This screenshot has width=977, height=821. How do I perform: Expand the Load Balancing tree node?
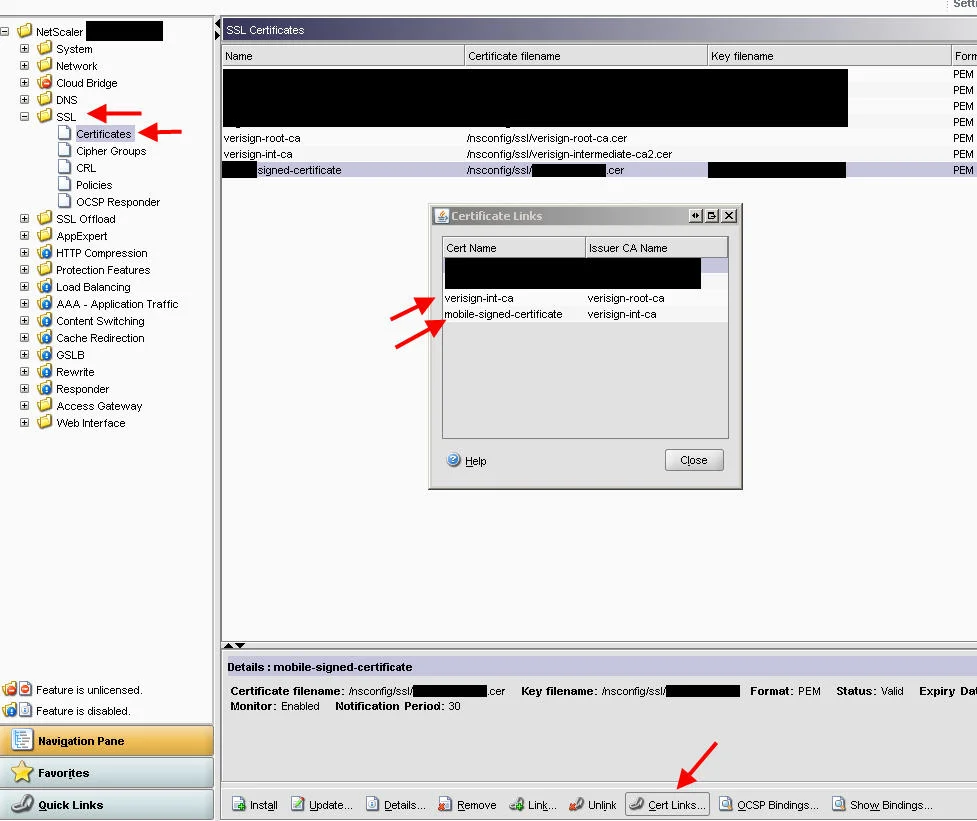(24, 287)
